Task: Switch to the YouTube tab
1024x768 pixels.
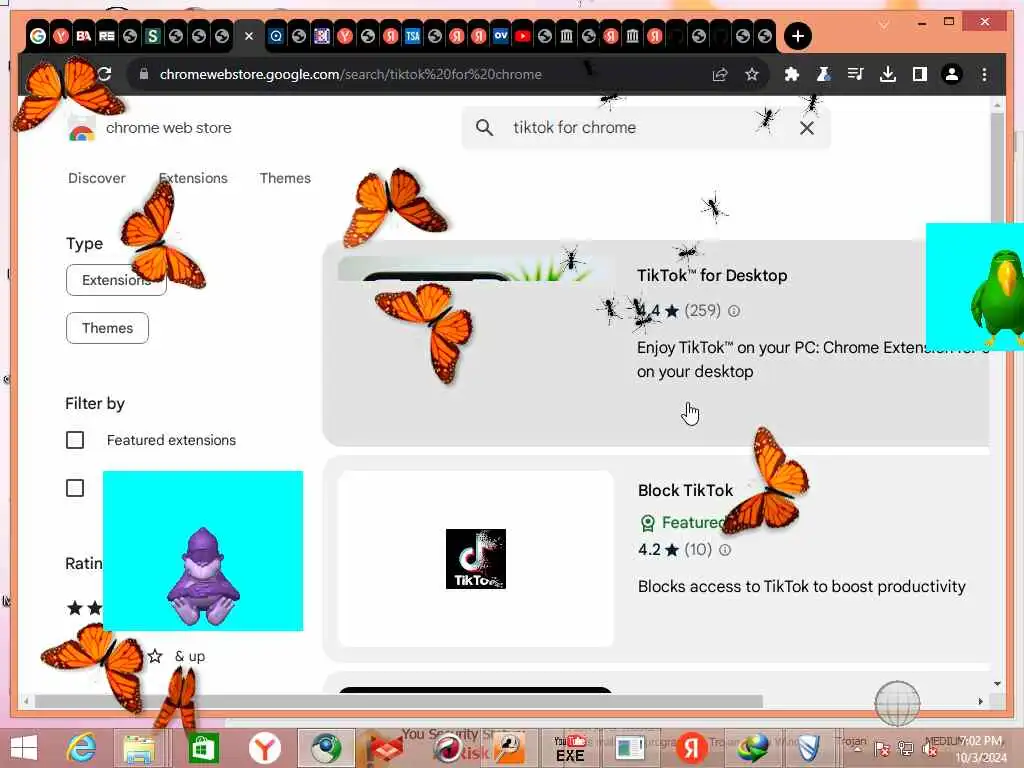Action: click(522, 36)
